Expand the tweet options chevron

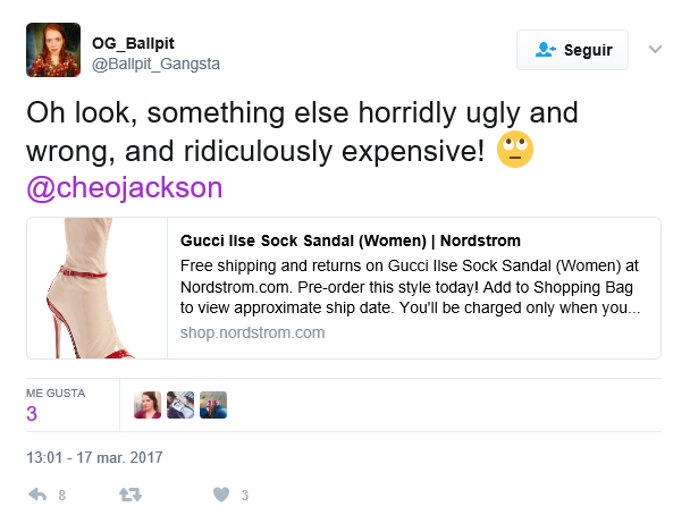(x=655, y=49)
